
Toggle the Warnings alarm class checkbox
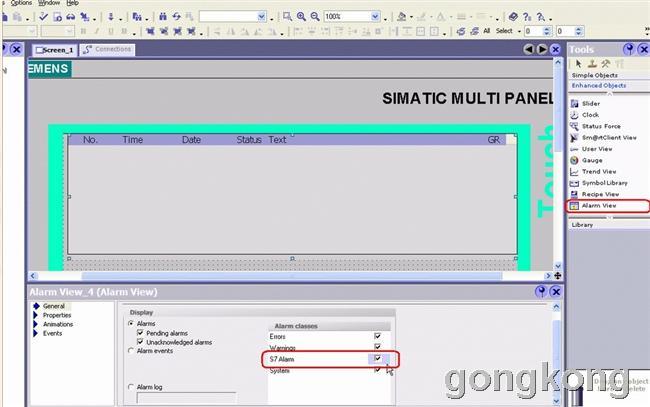click(377, 347)
